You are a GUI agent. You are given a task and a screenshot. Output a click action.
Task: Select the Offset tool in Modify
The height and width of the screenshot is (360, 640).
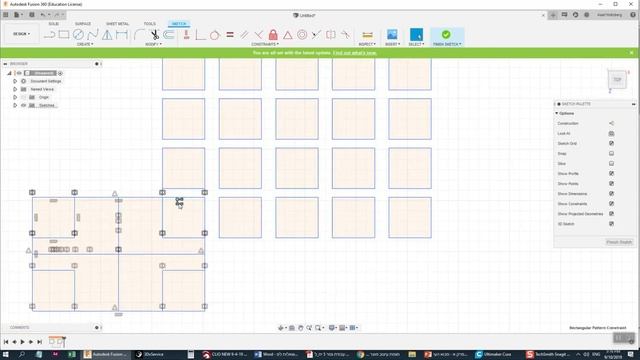pyautogui.click(x=169, y=35)
